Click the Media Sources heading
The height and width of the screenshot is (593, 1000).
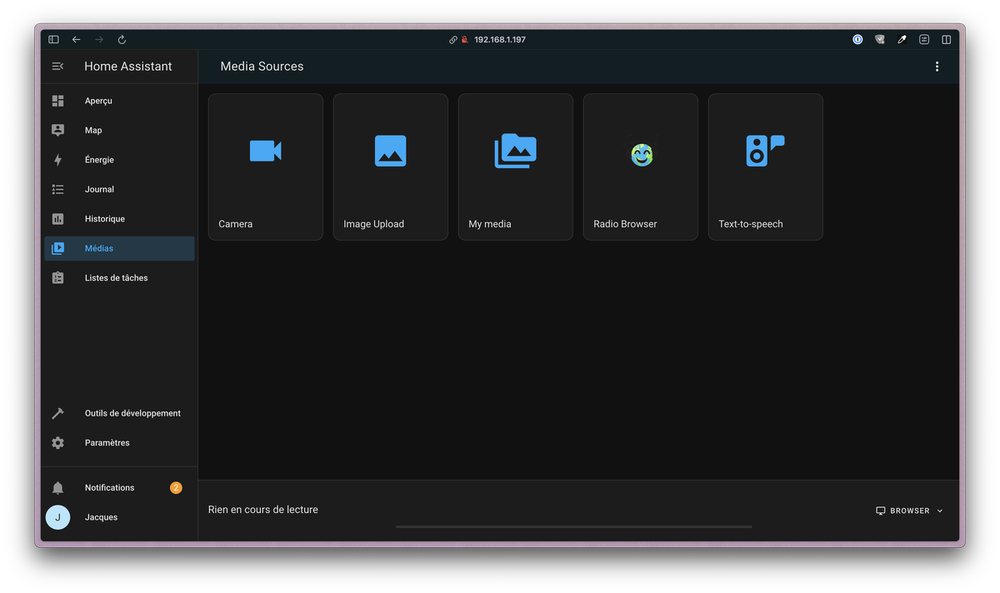click(262, 66)
